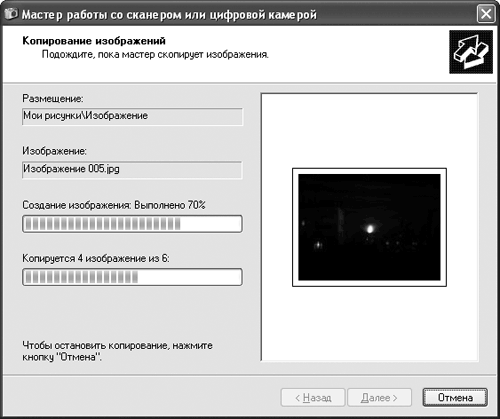Click the Мои рисунки\Изображение location field

click(x=132, y=116)
